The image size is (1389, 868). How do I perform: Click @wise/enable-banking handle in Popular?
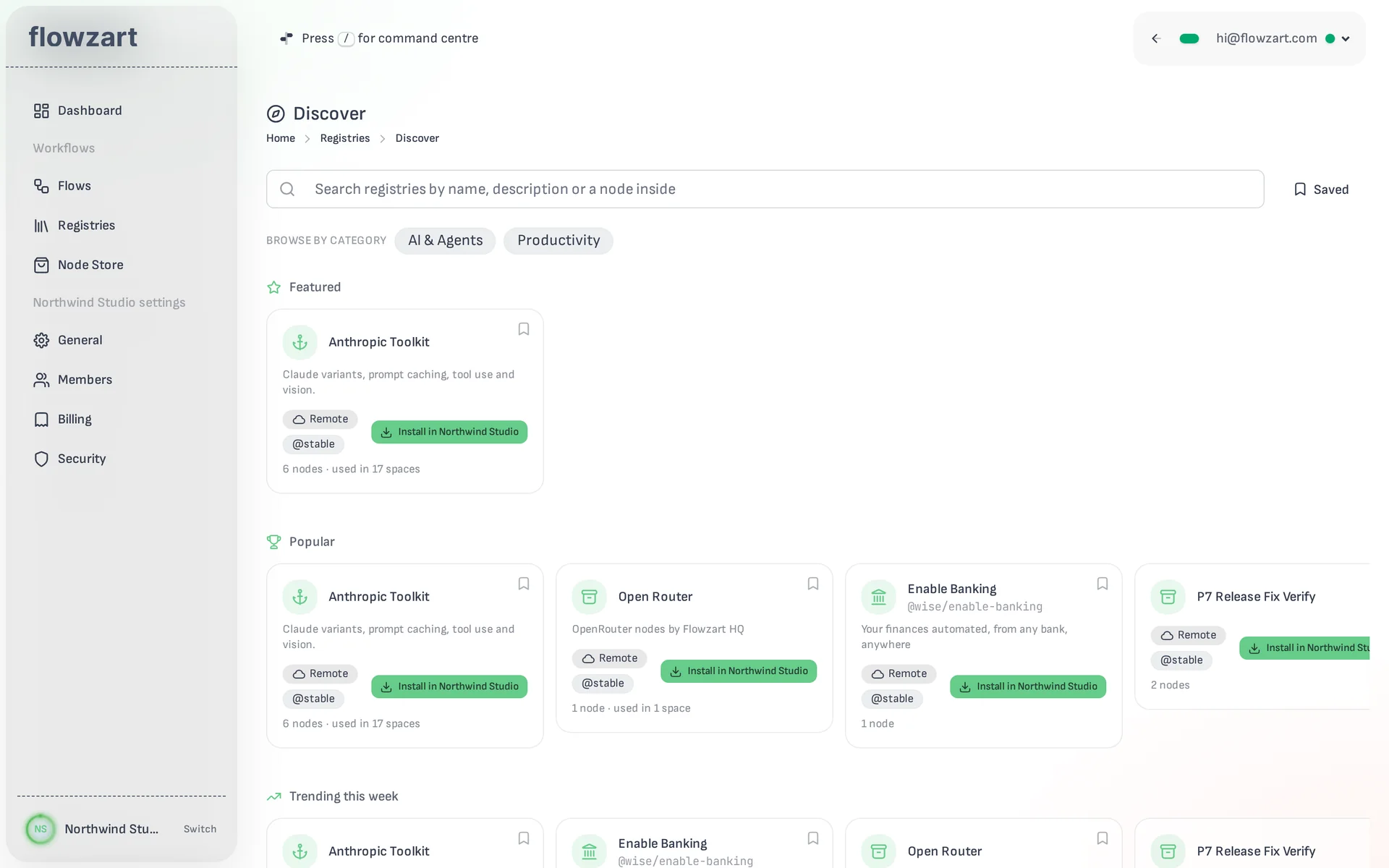pos(975,607)
